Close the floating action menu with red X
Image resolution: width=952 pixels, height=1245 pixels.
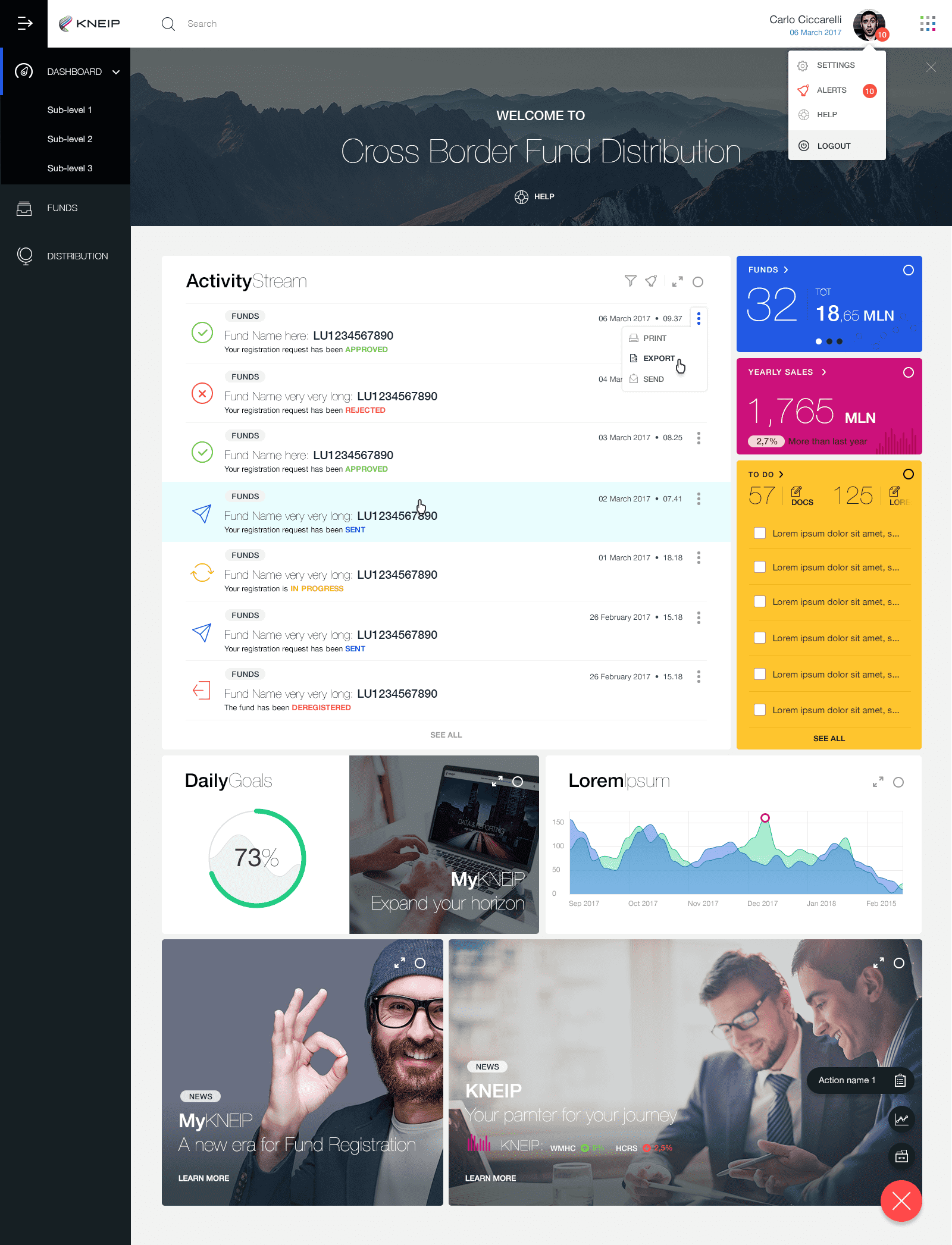tap(901, 1201)
